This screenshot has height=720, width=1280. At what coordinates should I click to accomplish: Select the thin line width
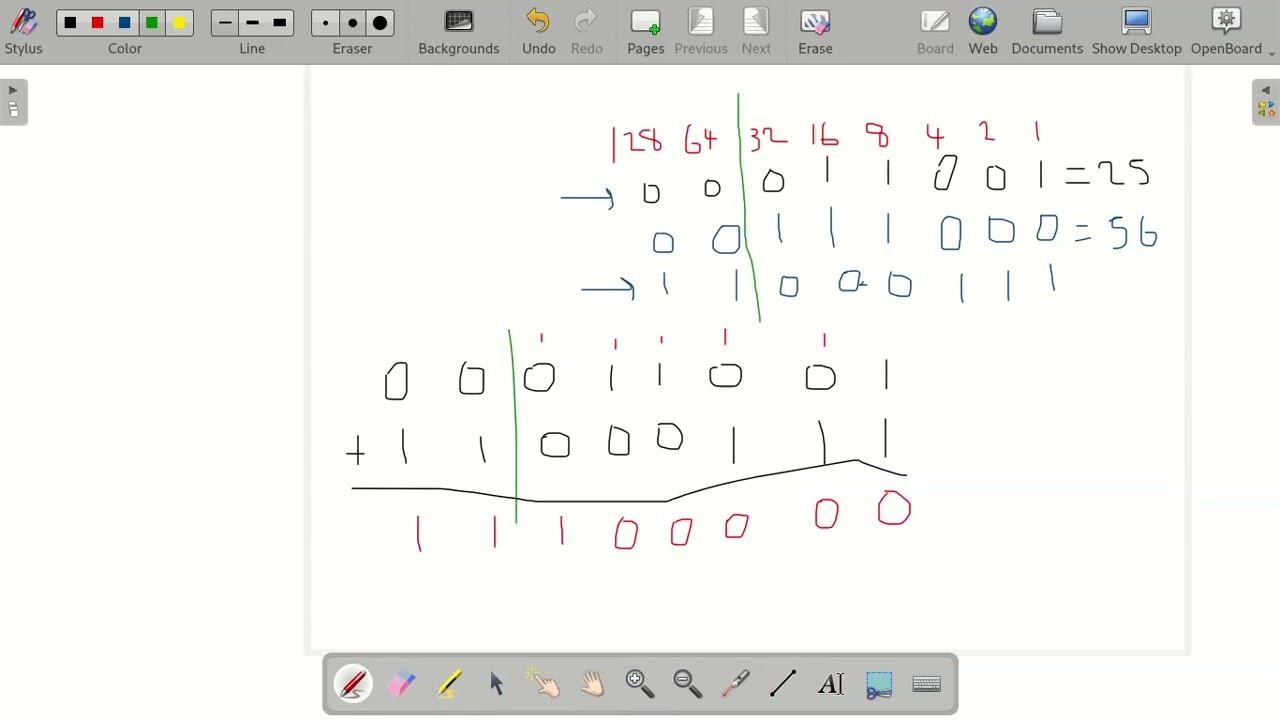click(225, 23)
